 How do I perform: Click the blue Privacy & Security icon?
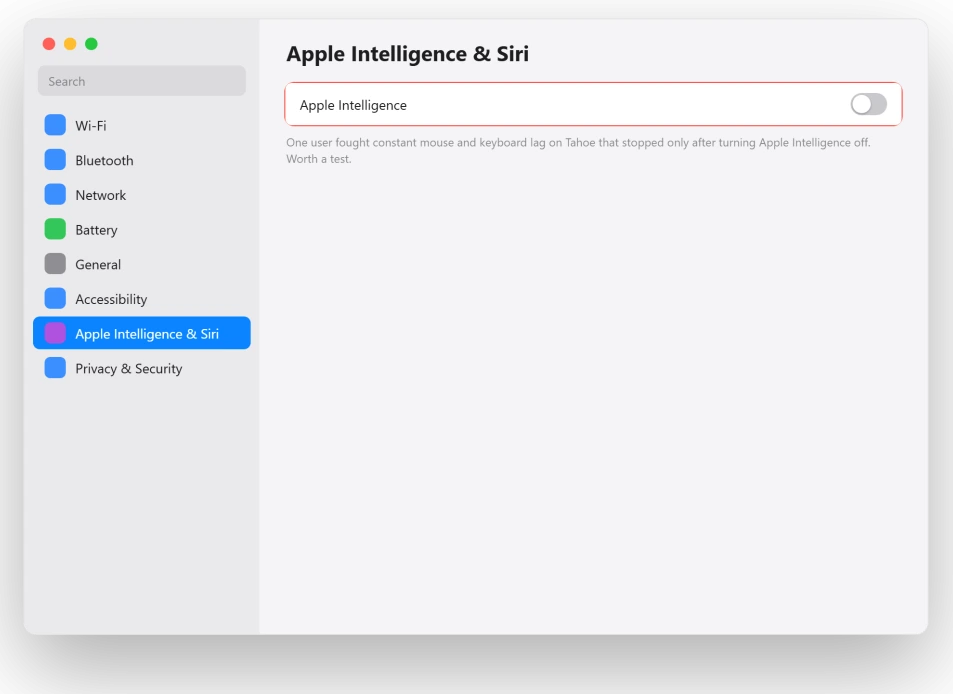point(55,368)
